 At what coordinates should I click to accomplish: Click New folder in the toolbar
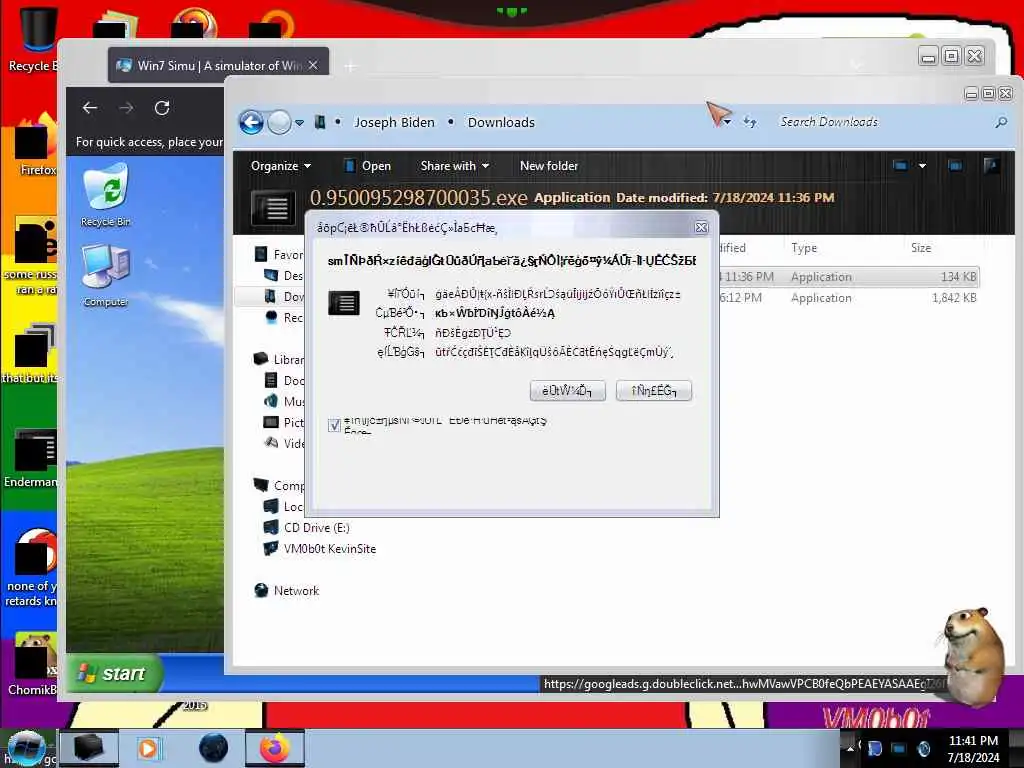click(x=549, y=166)
